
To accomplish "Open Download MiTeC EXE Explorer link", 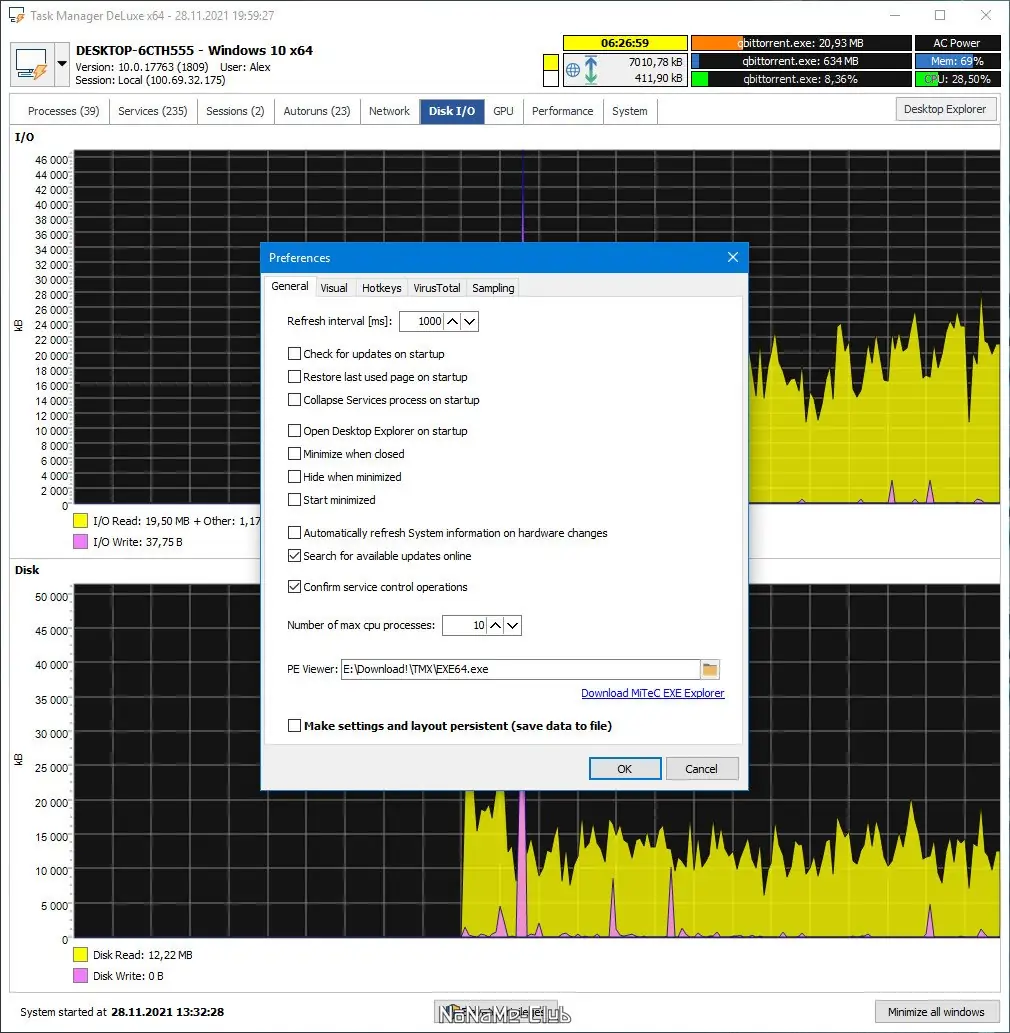I will pyautogui.click(x=653, y=693).
